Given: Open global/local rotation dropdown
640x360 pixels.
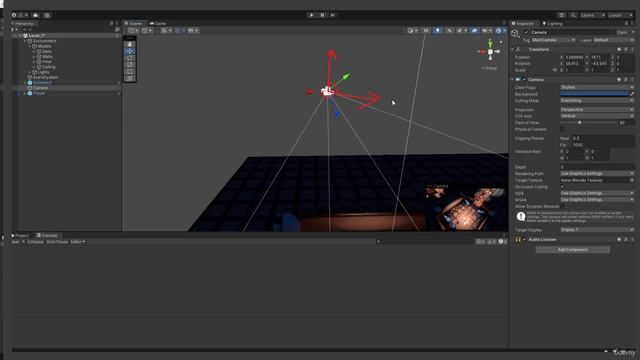Looking at the screenshot, I should (x=147, y=31).
